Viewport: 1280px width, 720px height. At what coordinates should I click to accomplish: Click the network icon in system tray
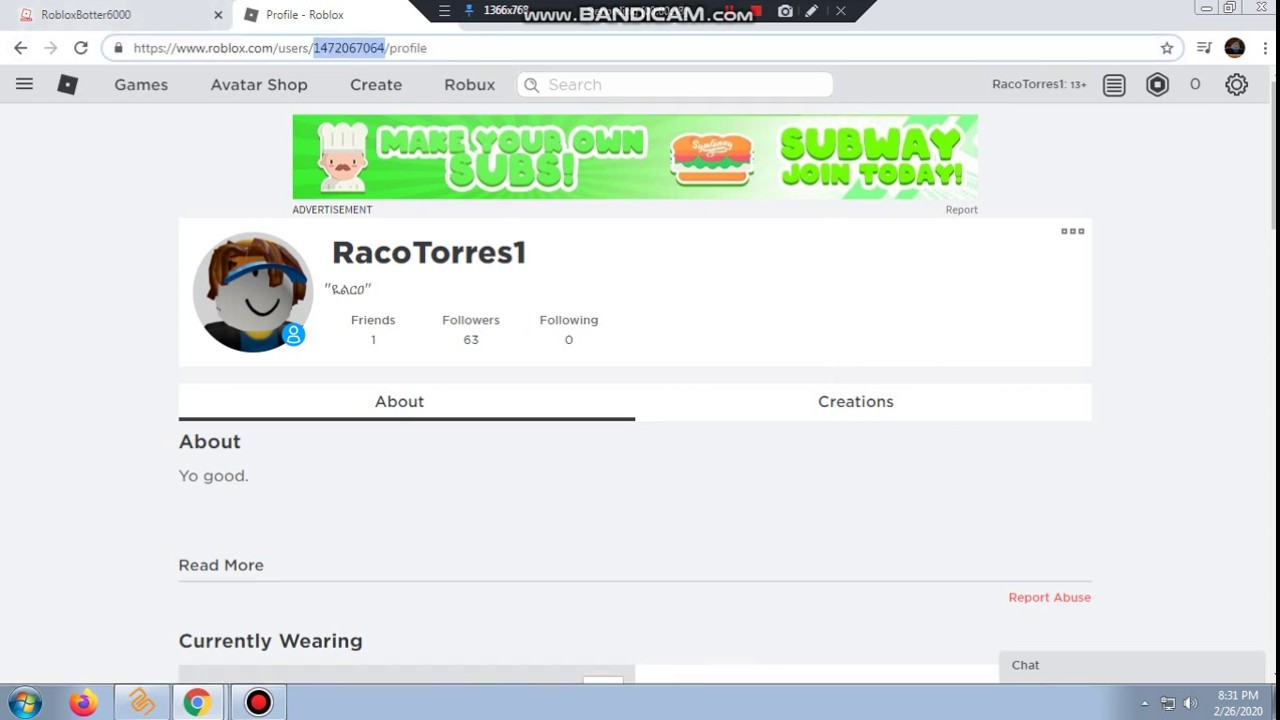(1167, 703)
